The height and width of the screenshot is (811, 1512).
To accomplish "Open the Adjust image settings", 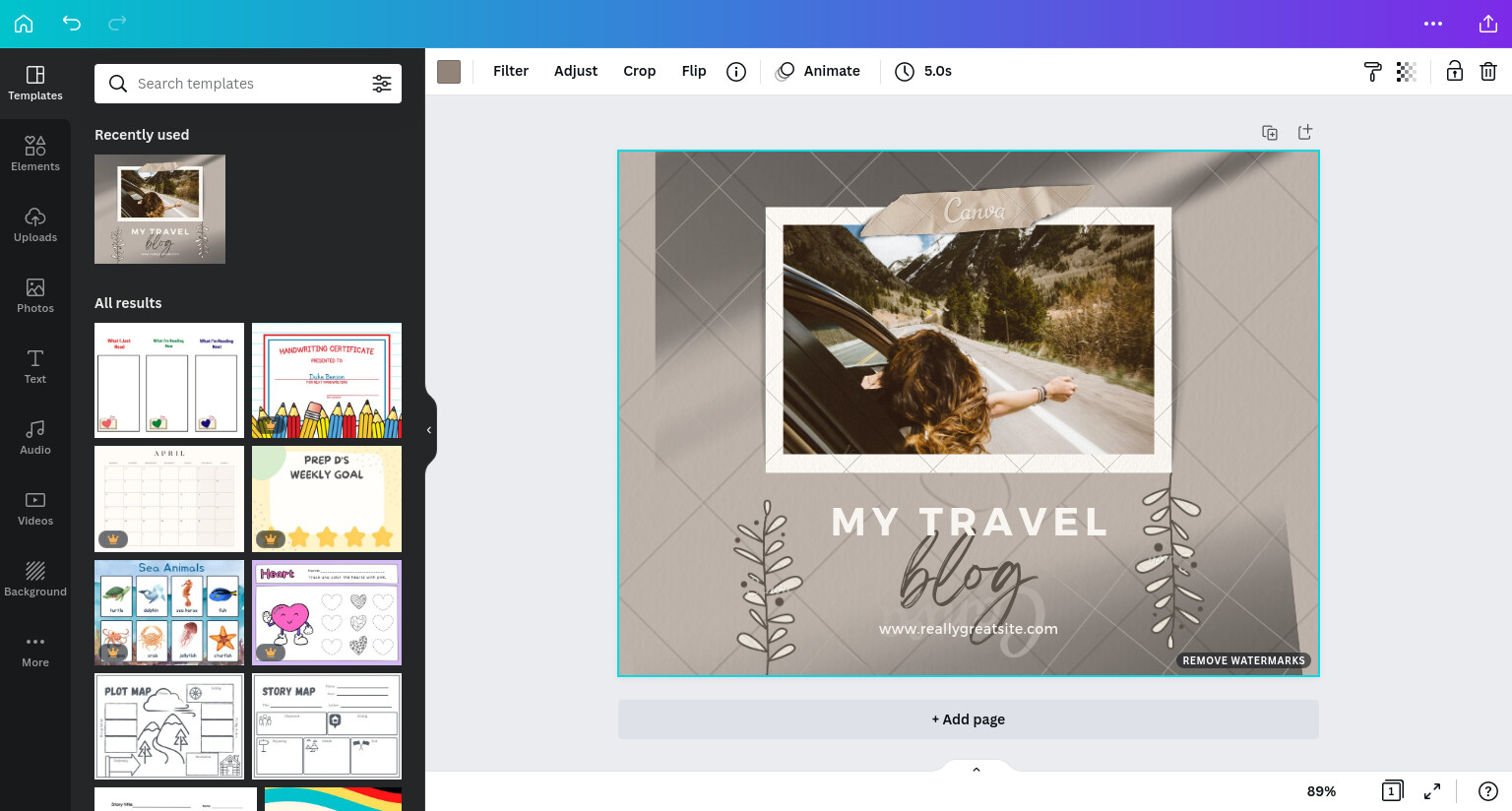I will (576, 71).
